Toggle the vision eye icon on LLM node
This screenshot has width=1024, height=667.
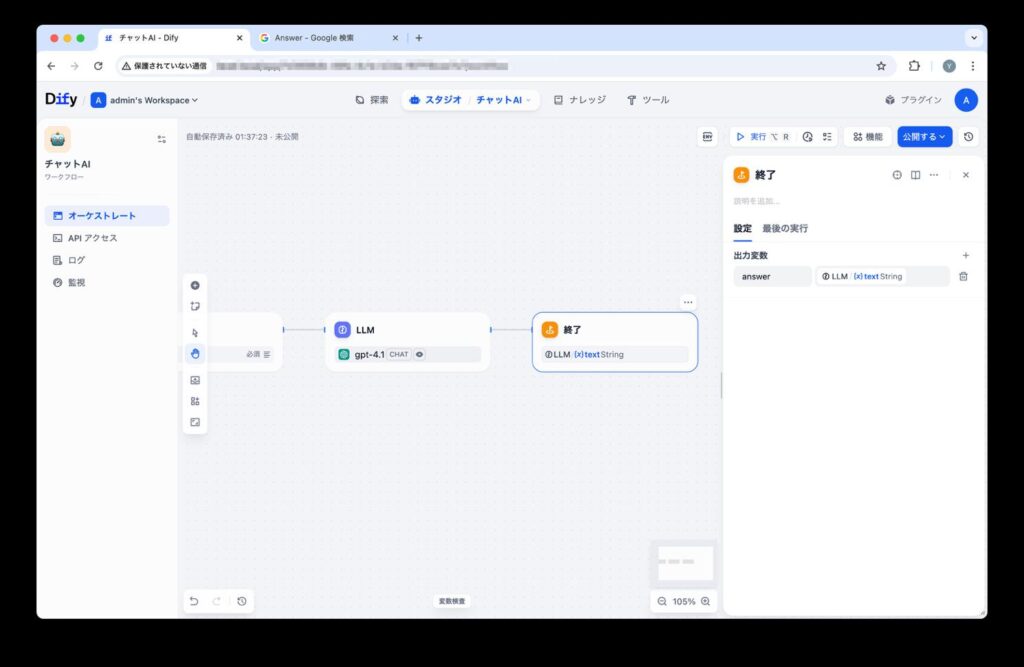[420, 354]
